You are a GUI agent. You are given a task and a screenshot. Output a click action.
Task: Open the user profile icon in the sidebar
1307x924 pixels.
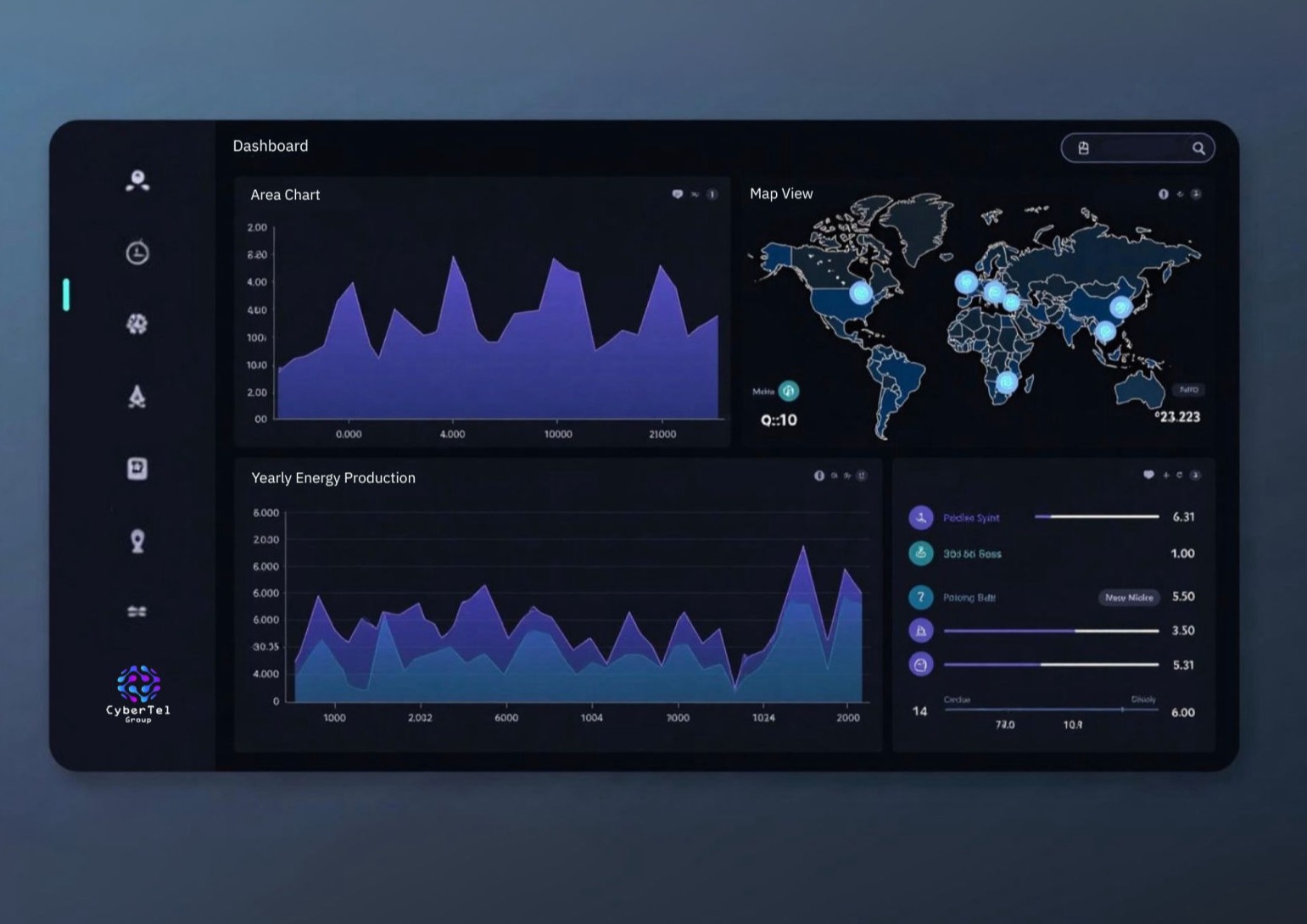click(x=137, y=180)
